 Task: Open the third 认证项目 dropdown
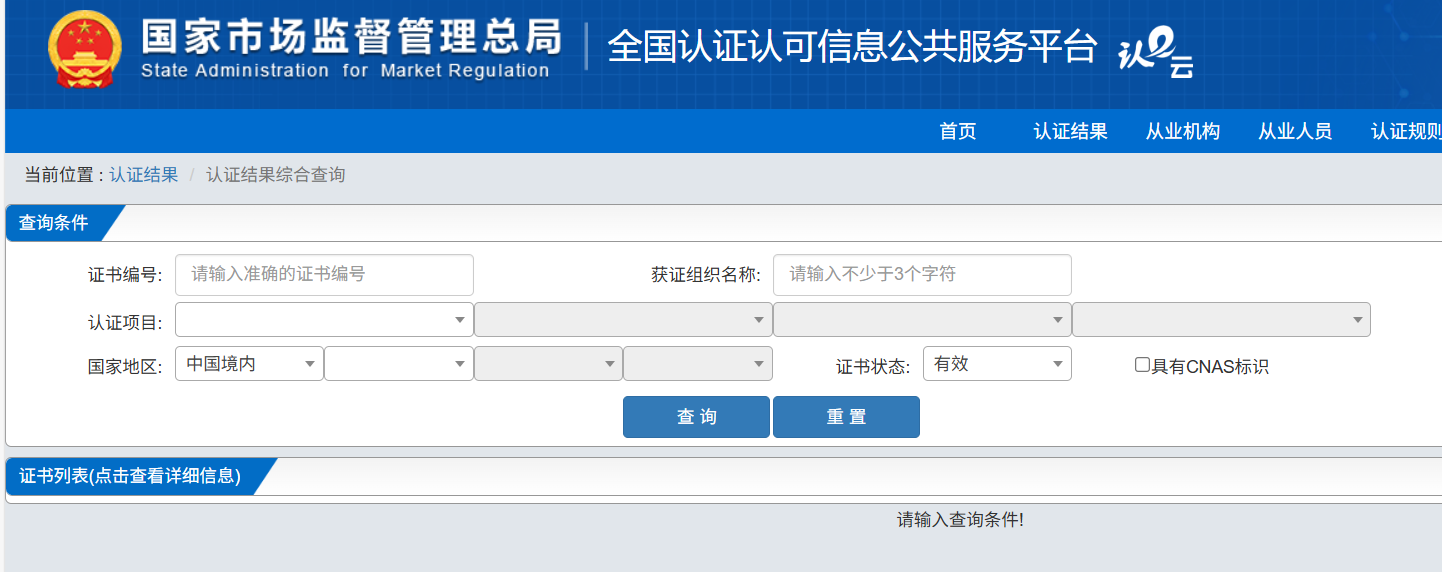click(x=921, y=320)
